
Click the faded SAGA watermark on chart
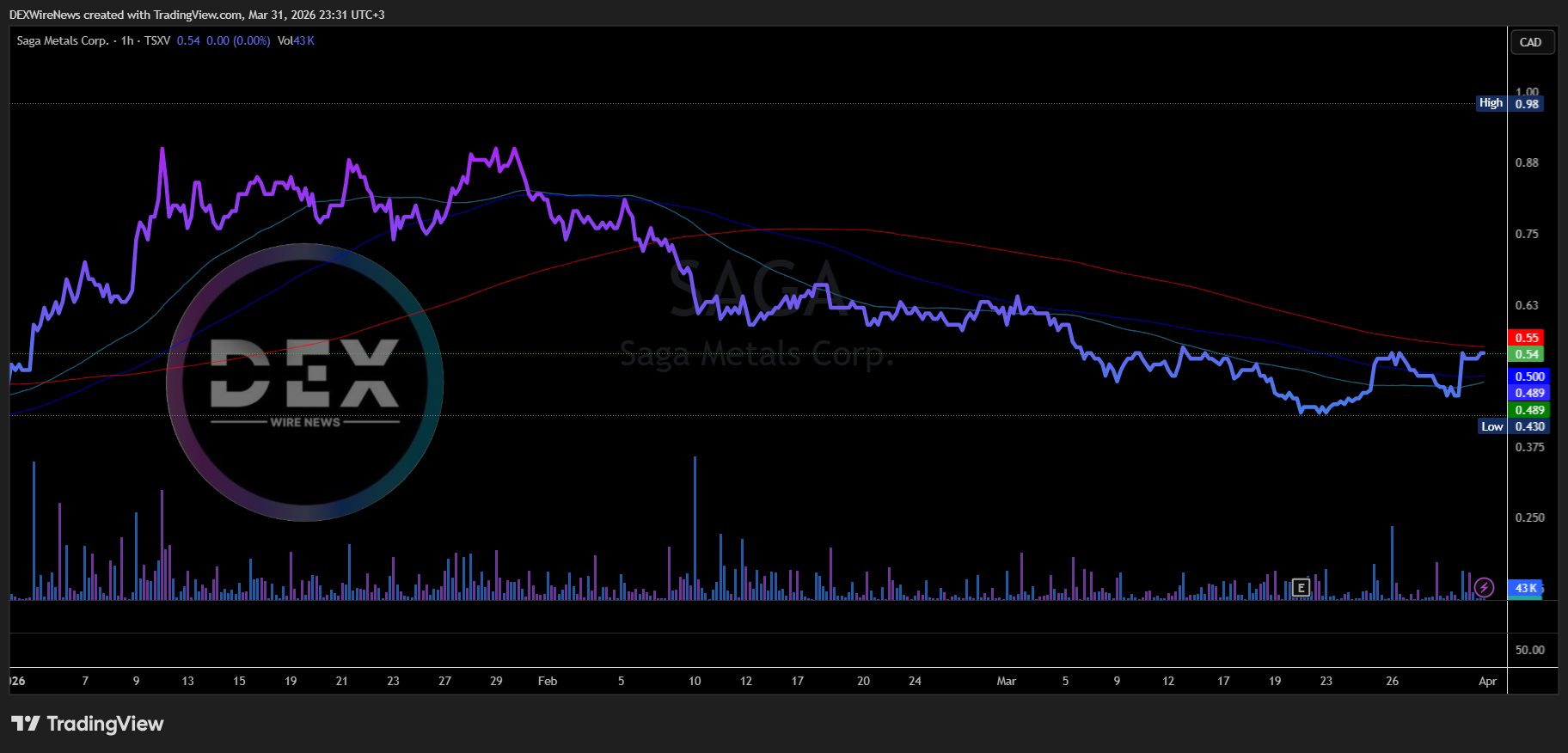click(x=756, y=290)
